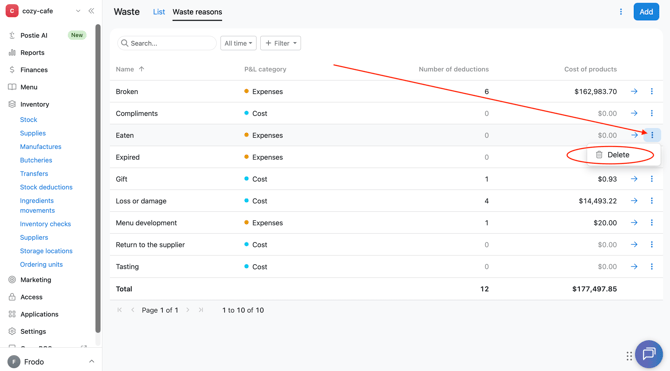Image resolution: width=670 pixels, height=371 pixels.
Task: Go to the Stock page
Action: click(29, 120)
